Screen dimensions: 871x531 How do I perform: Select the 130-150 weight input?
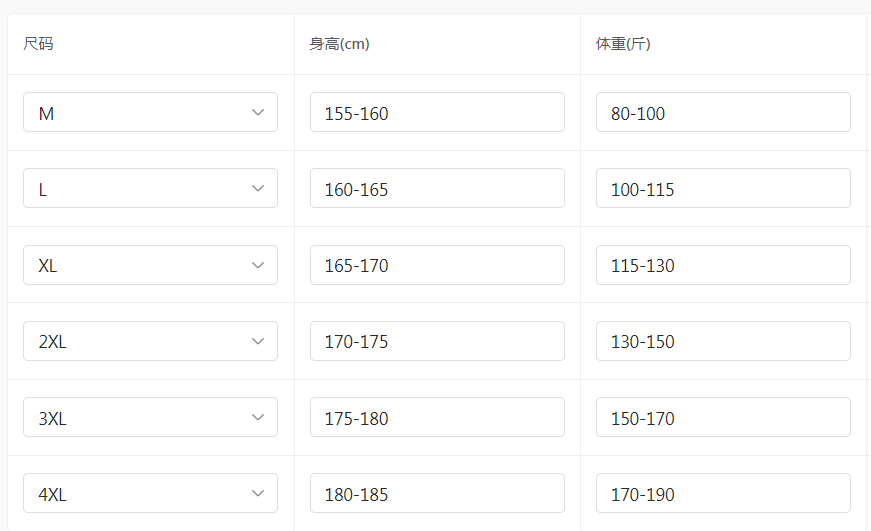pos(723,341)
